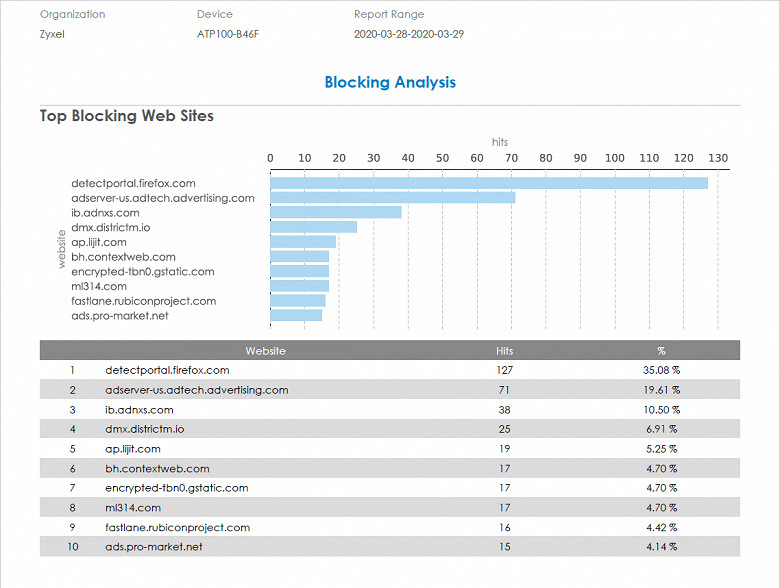Click fastlane.rubiconproject.com table row
The height and width of the screenshot is (588, 780).
[x=390, y=527]
